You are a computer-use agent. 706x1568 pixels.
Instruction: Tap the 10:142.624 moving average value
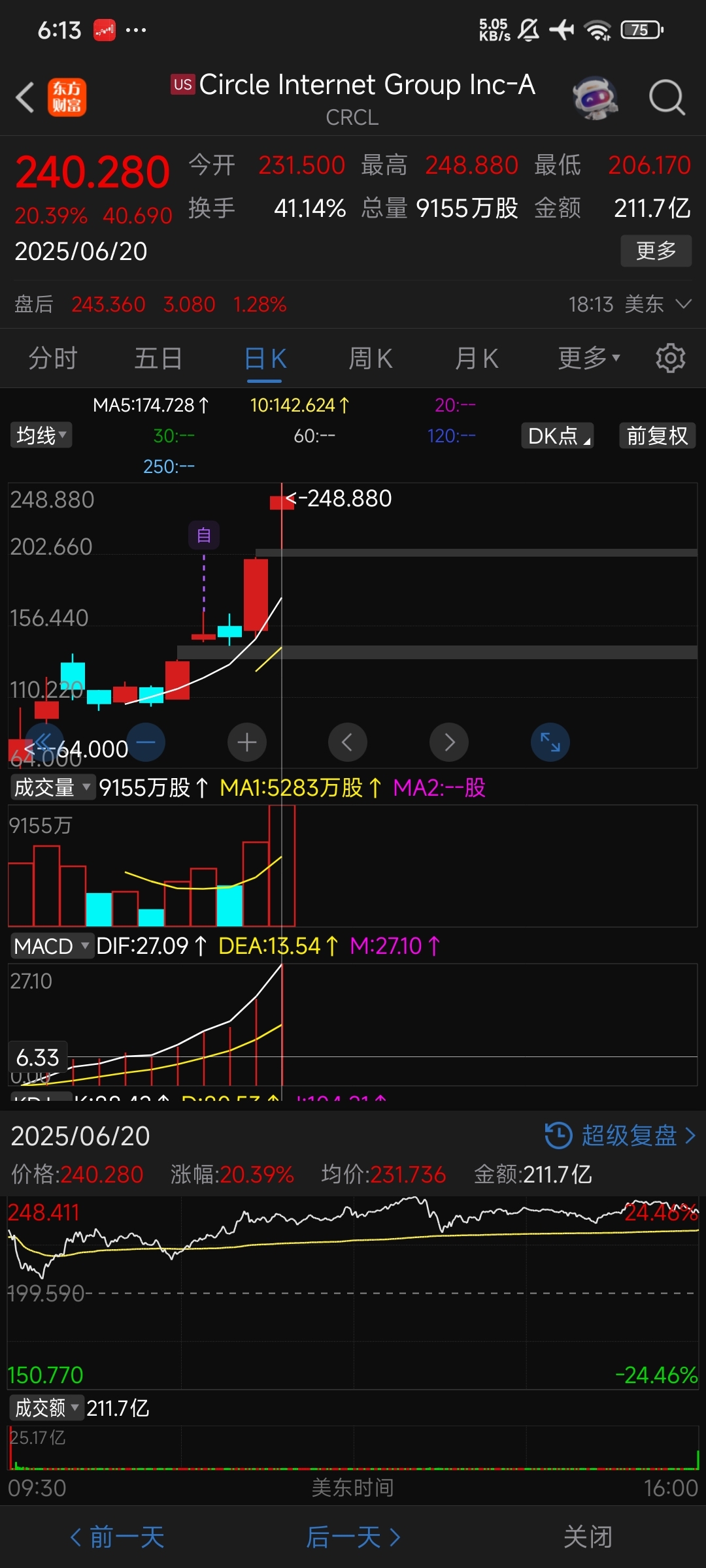click(300, 405)
